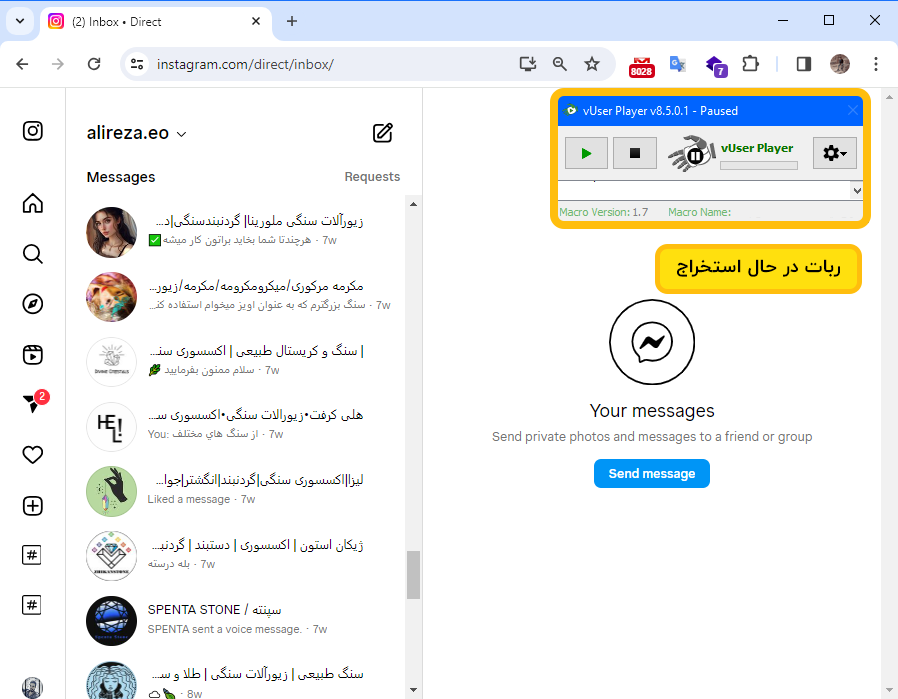Click the page scrollbar up arrow
Screen dimensions: 898x699
click(x=889, y=98)
